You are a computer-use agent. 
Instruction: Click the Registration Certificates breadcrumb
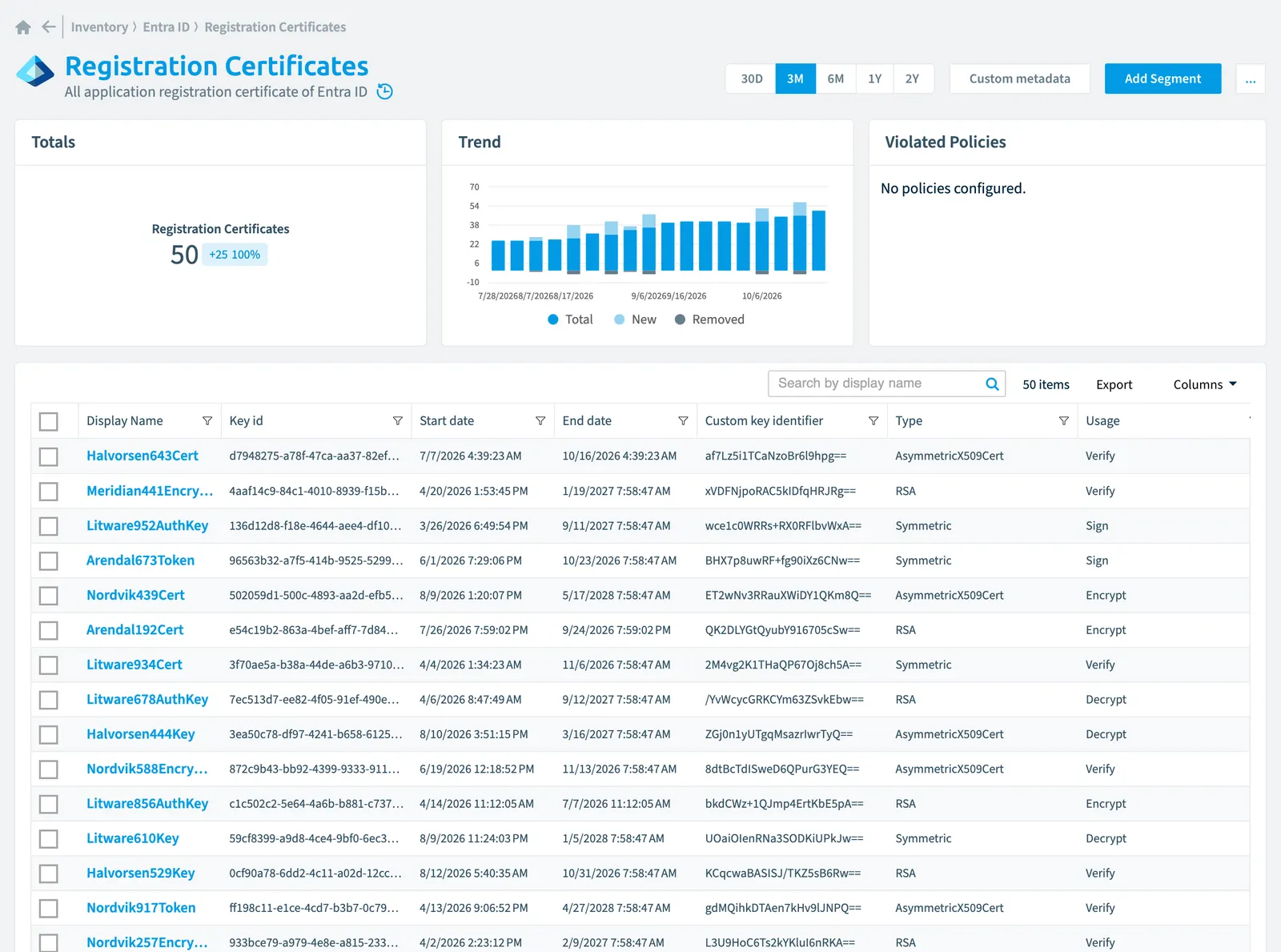click(275, 27)
